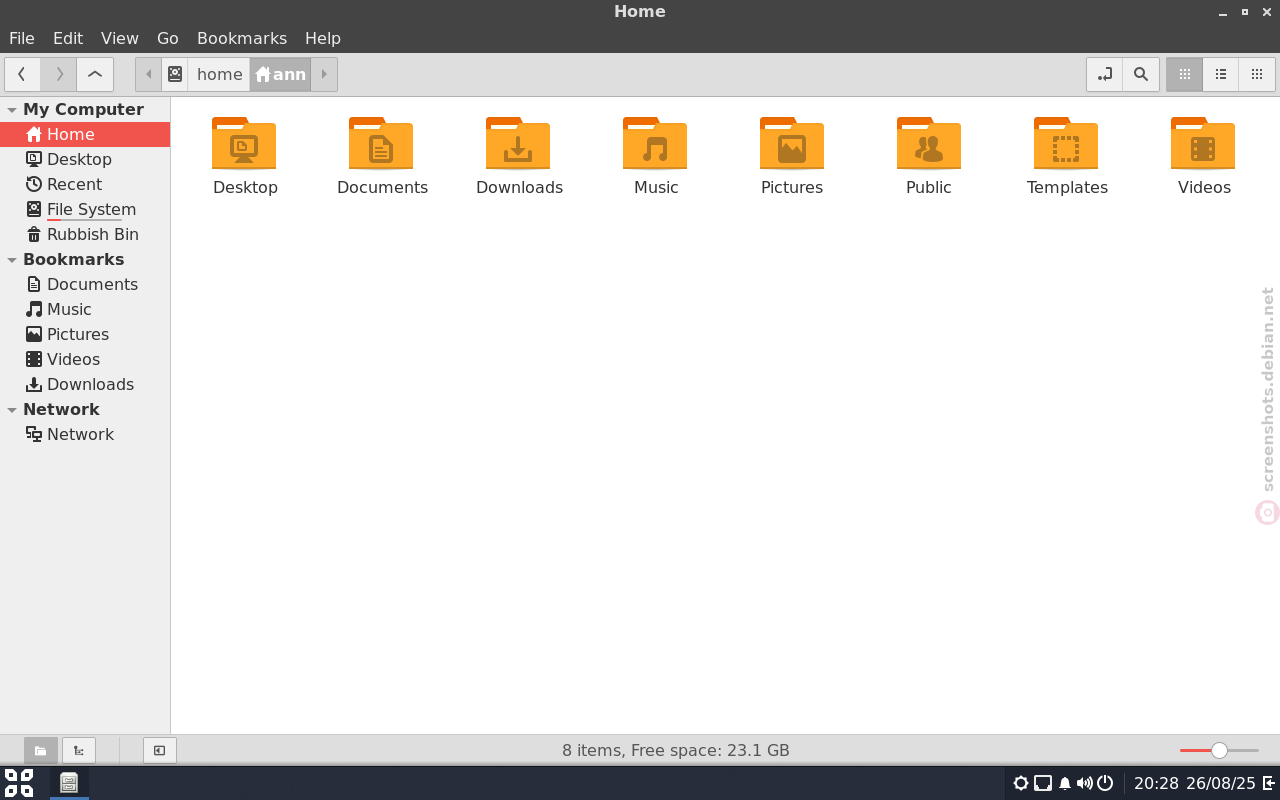Screen dimensions: 1280x800
Task: Select the 'home' path bar button
Action: 219,74
